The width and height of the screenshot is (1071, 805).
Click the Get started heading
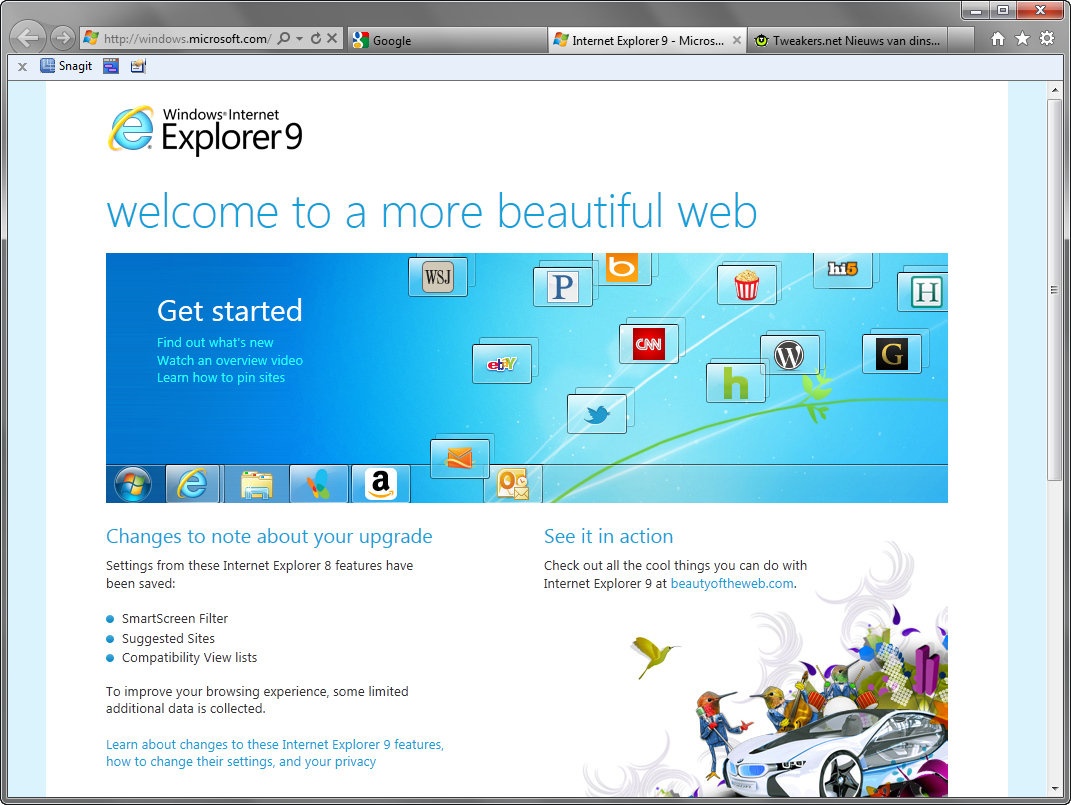(230, 311)
